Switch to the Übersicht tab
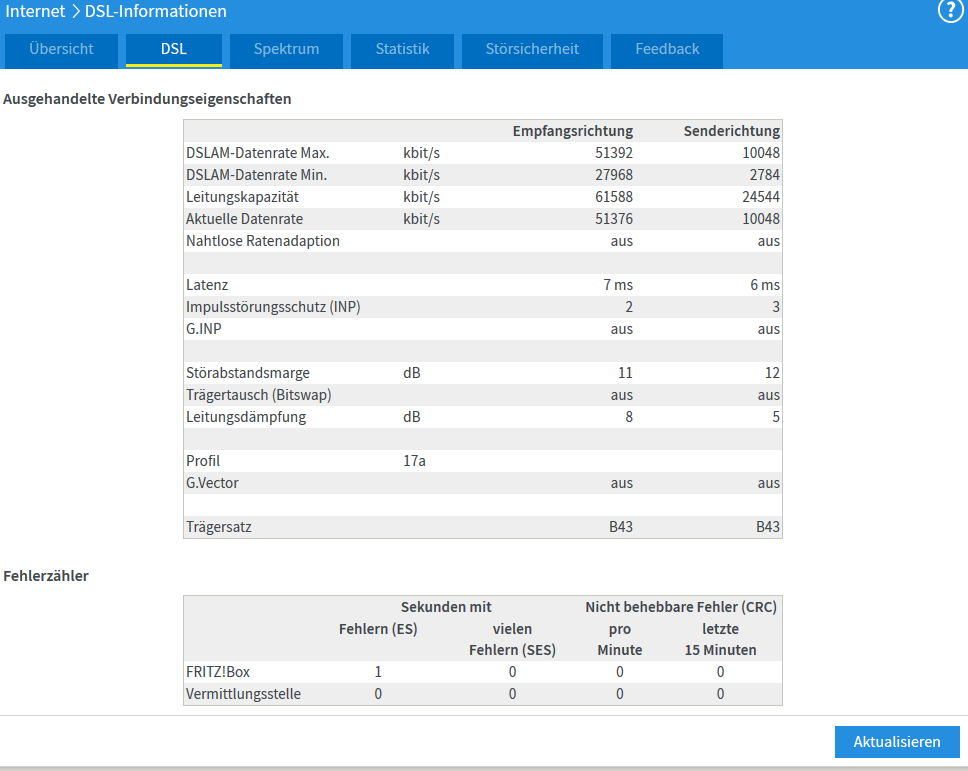 tap(61, 49)
